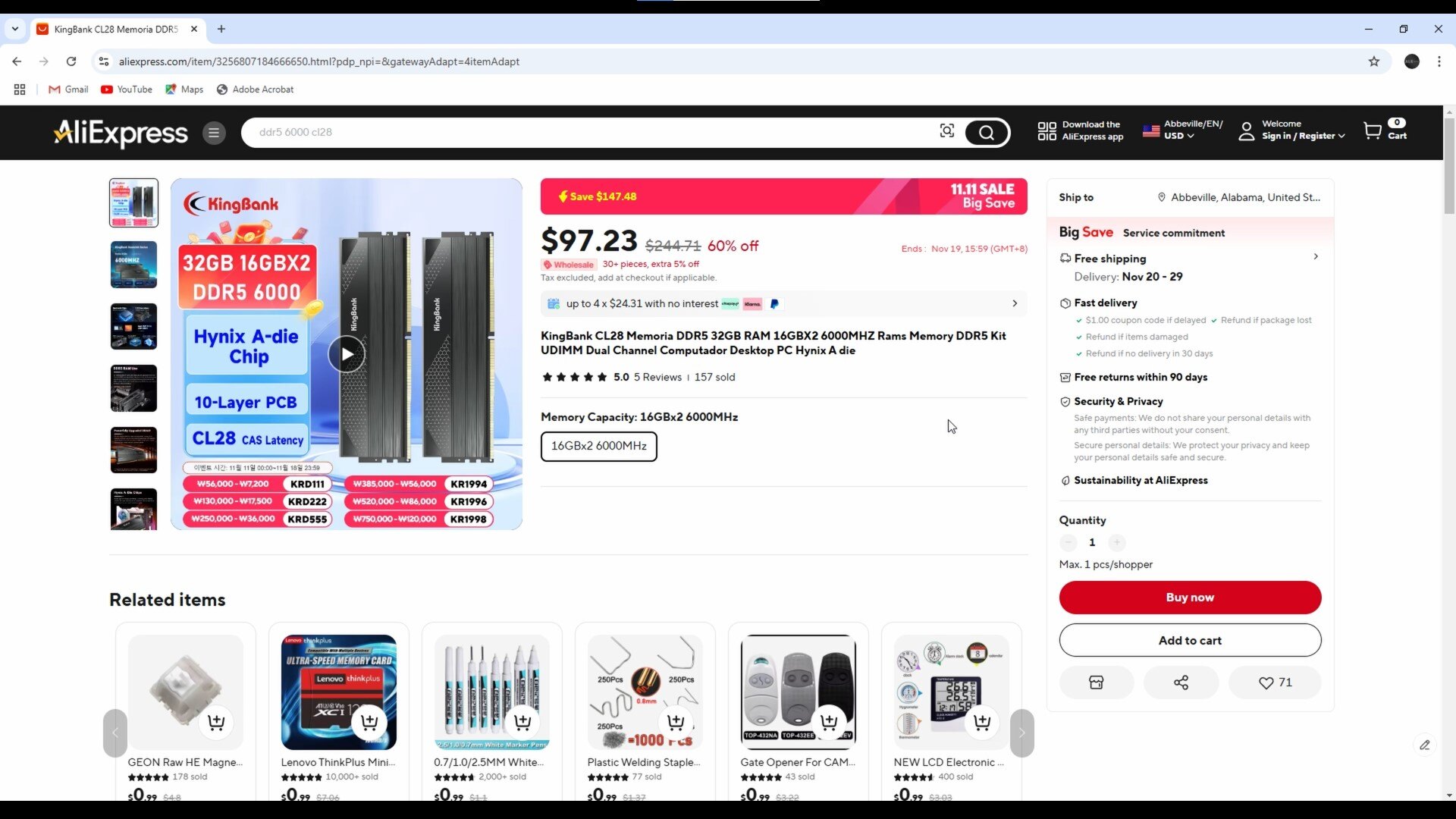This screenshot has height=819, width=1456.
Task: Add GEON Raw HE Magnetic switch to cart
Action: pyautogui.click(x=216, y=722)
